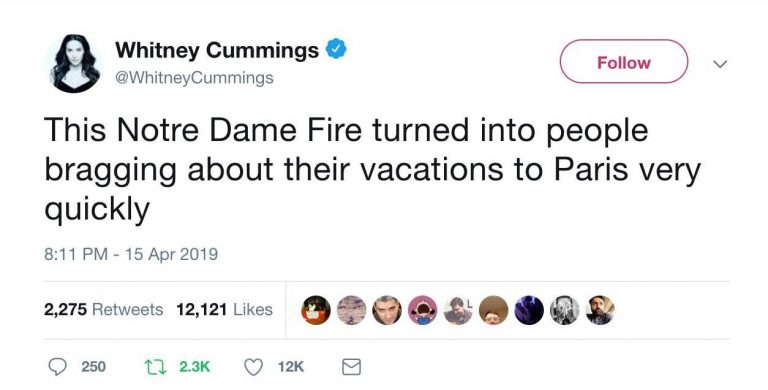768x390 pixels.
Task: Open first liker avatar with red figure
Action: (316, 310)
